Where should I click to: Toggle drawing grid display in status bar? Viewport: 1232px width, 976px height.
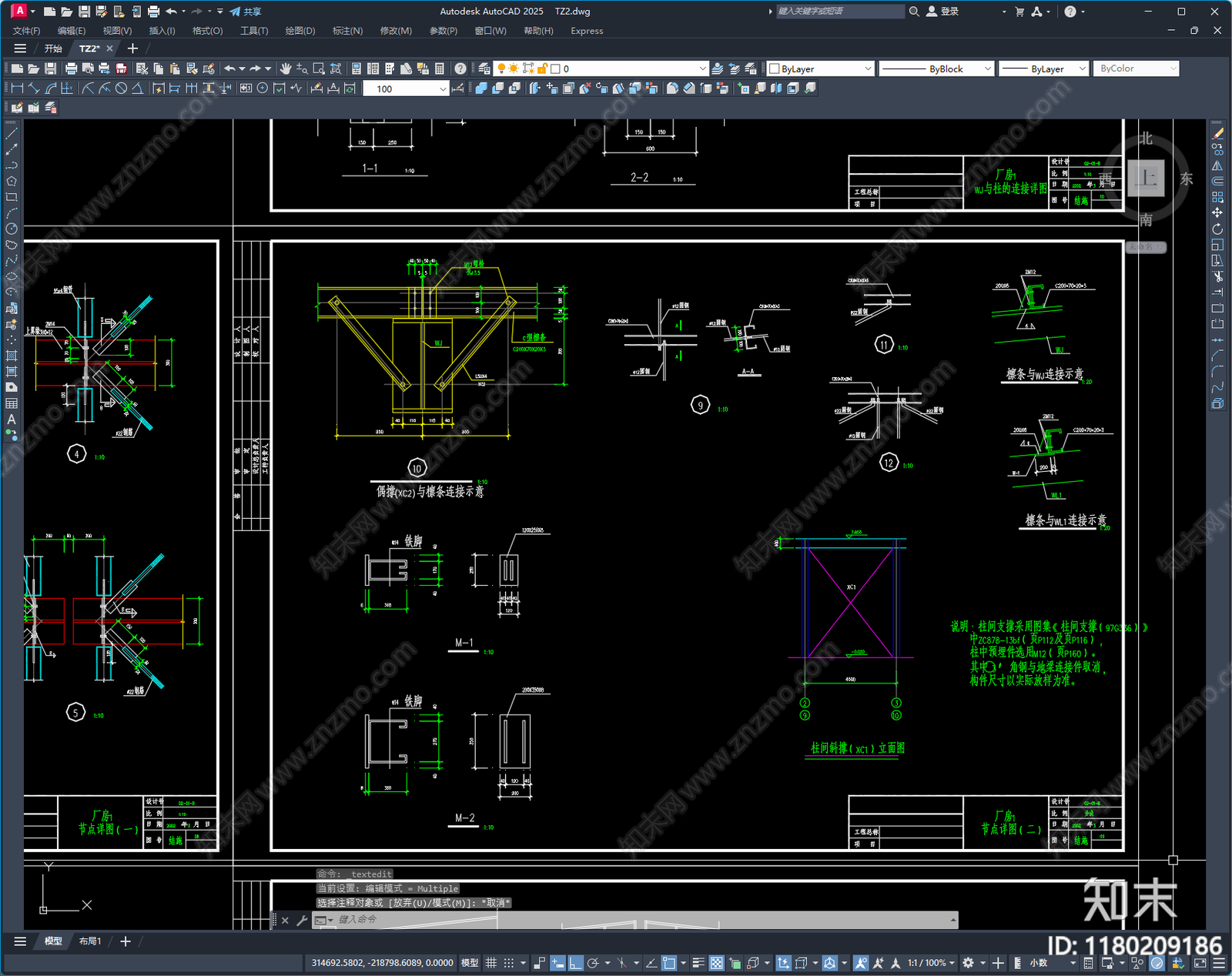(x=490, y=963)
